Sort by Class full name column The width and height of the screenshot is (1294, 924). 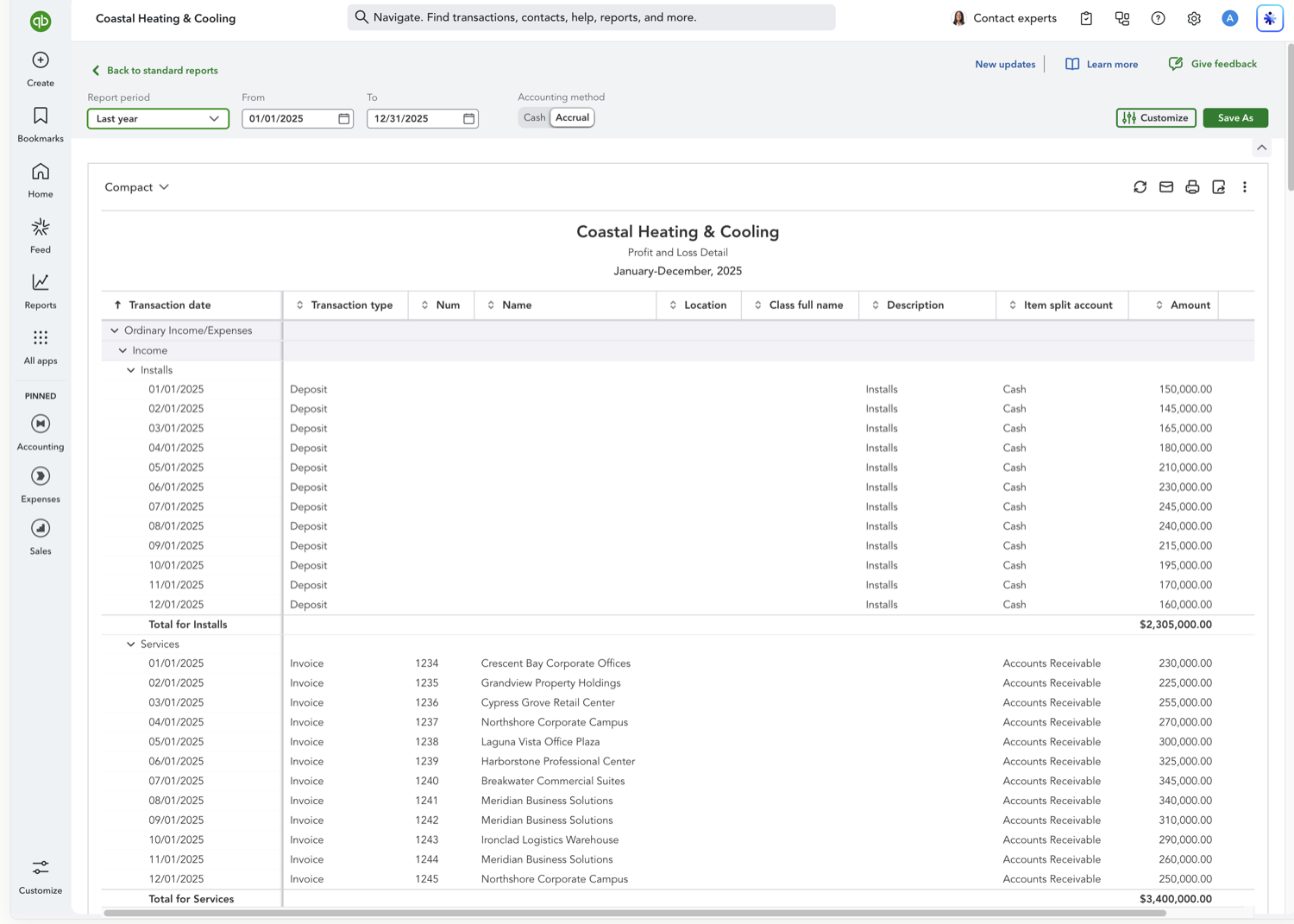798,305
